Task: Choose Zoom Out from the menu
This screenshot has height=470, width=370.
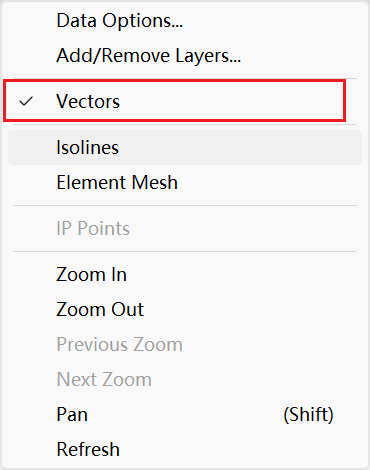Action: click(x=185, y=309)
